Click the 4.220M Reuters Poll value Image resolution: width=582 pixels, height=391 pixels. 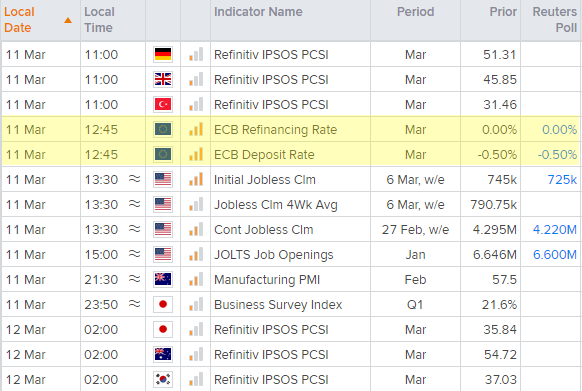click(555, 229)
